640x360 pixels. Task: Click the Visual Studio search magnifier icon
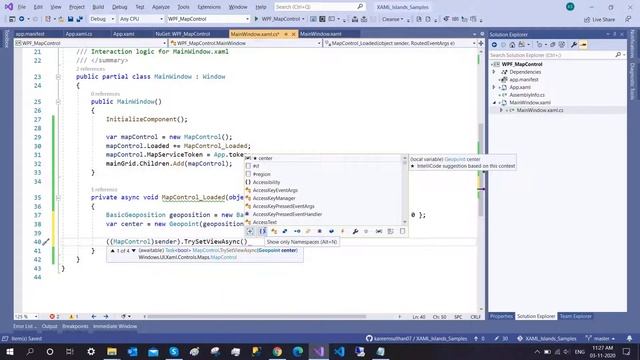pyautogui.click(x=360, y=7)
